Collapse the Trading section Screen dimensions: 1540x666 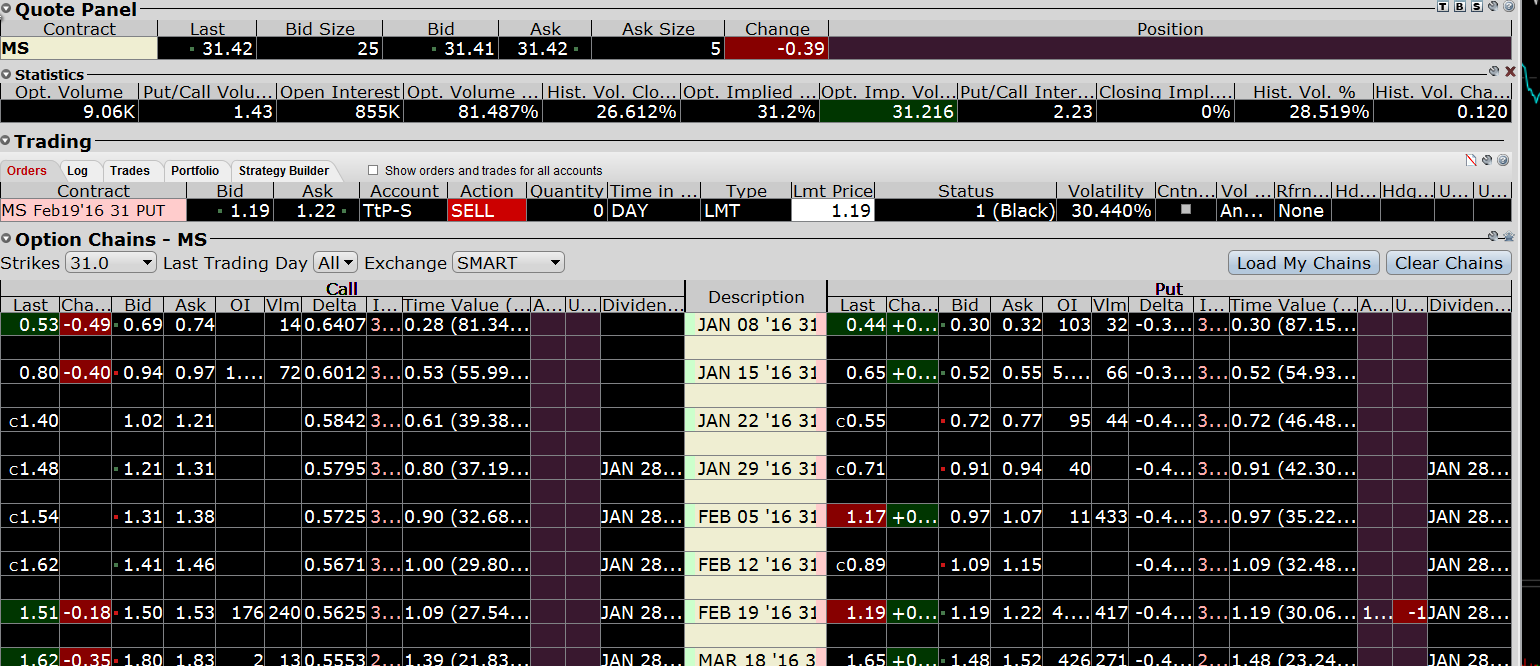click(x=7, y=142)
